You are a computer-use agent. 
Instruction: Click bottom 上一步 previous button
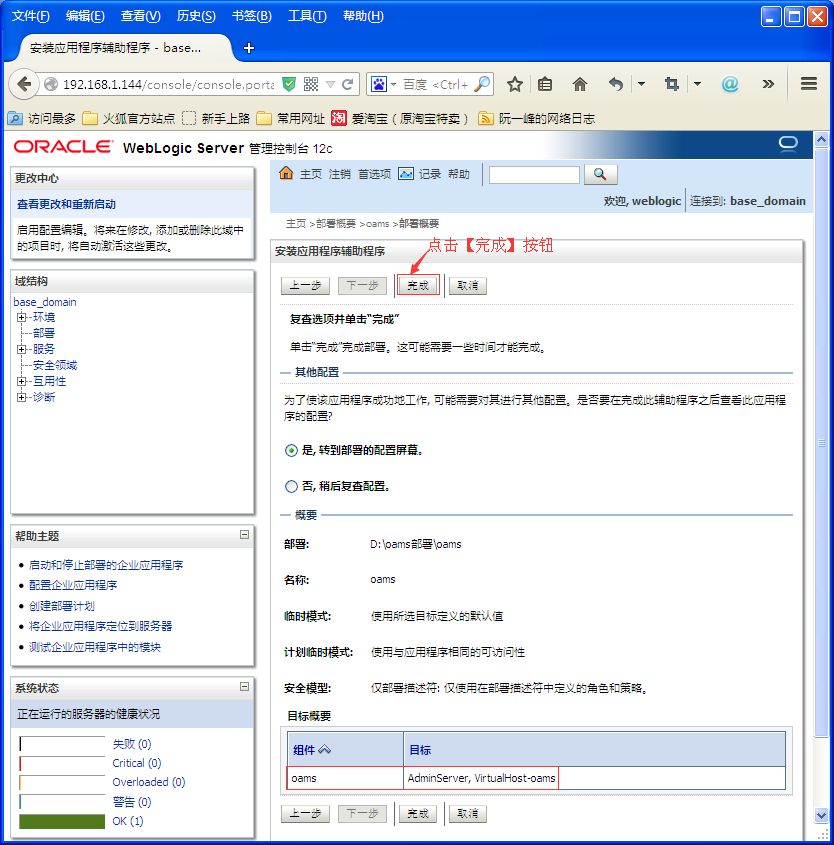(305, 814)
